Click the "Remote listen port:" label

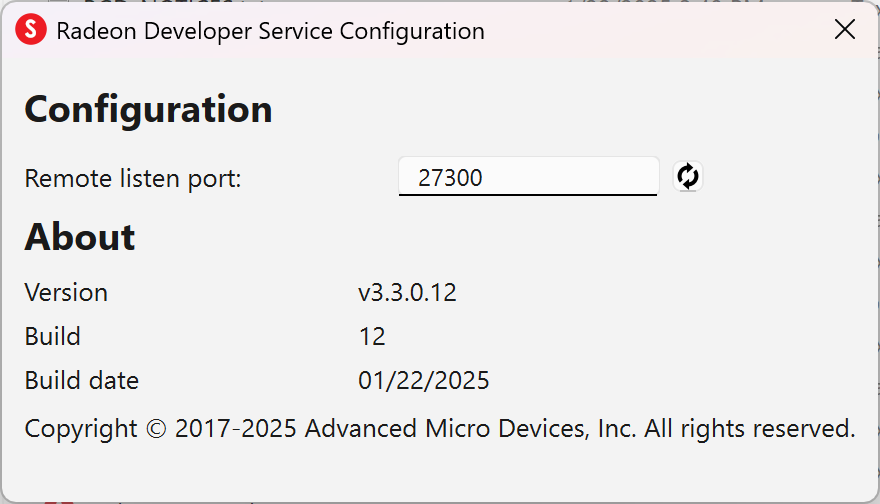[133, 179]
